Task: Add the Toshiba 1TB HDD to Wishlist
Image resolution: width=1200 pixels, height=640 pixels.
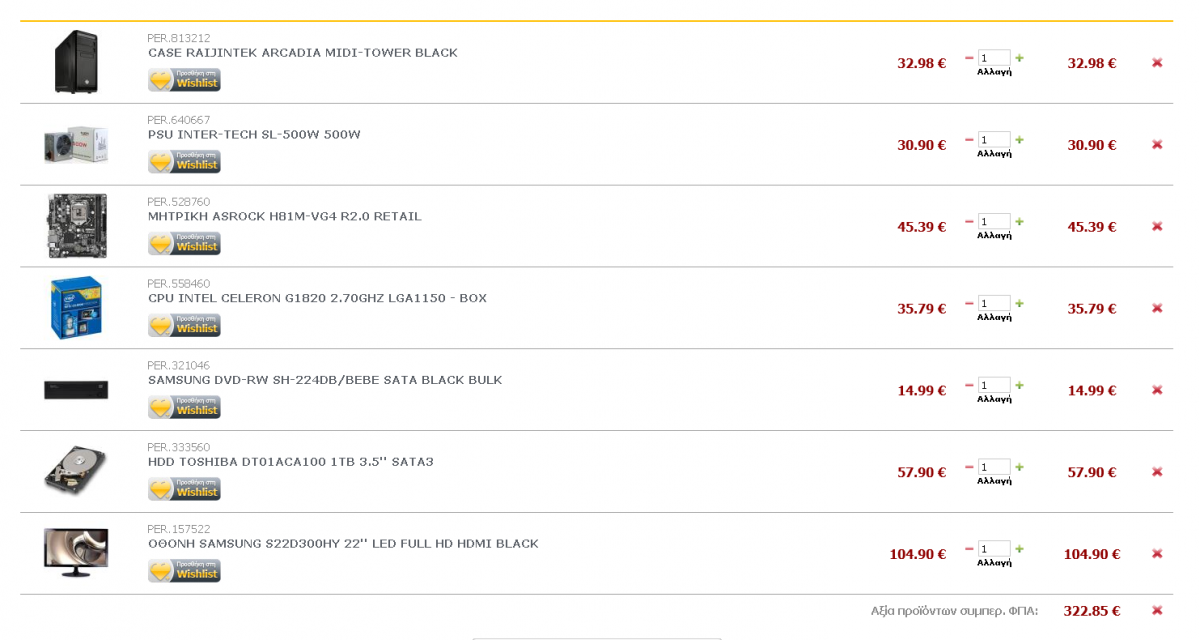Action: tap(184, 489)
